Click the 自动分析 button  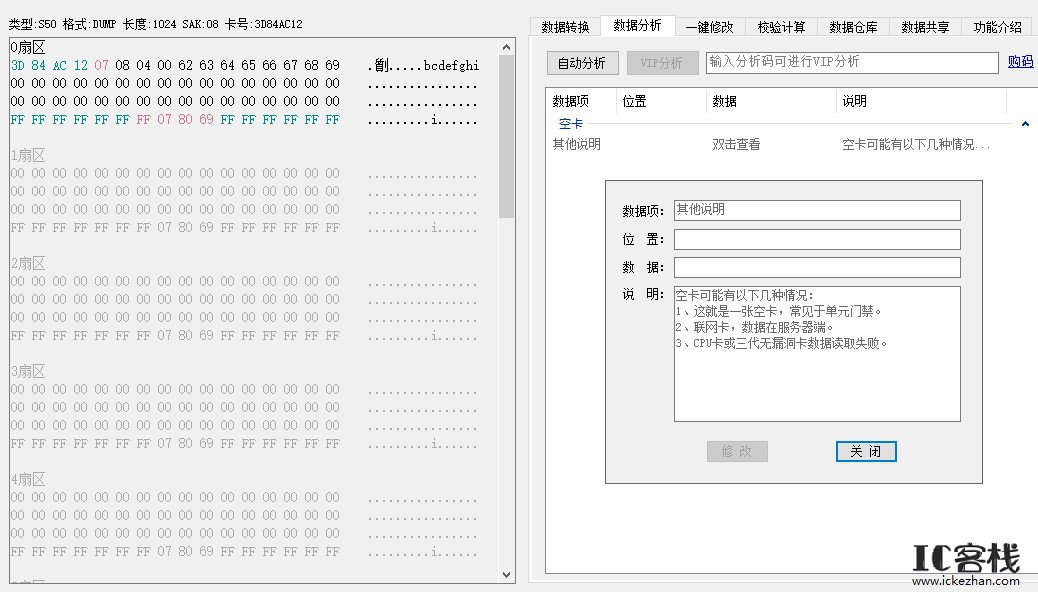582,62
